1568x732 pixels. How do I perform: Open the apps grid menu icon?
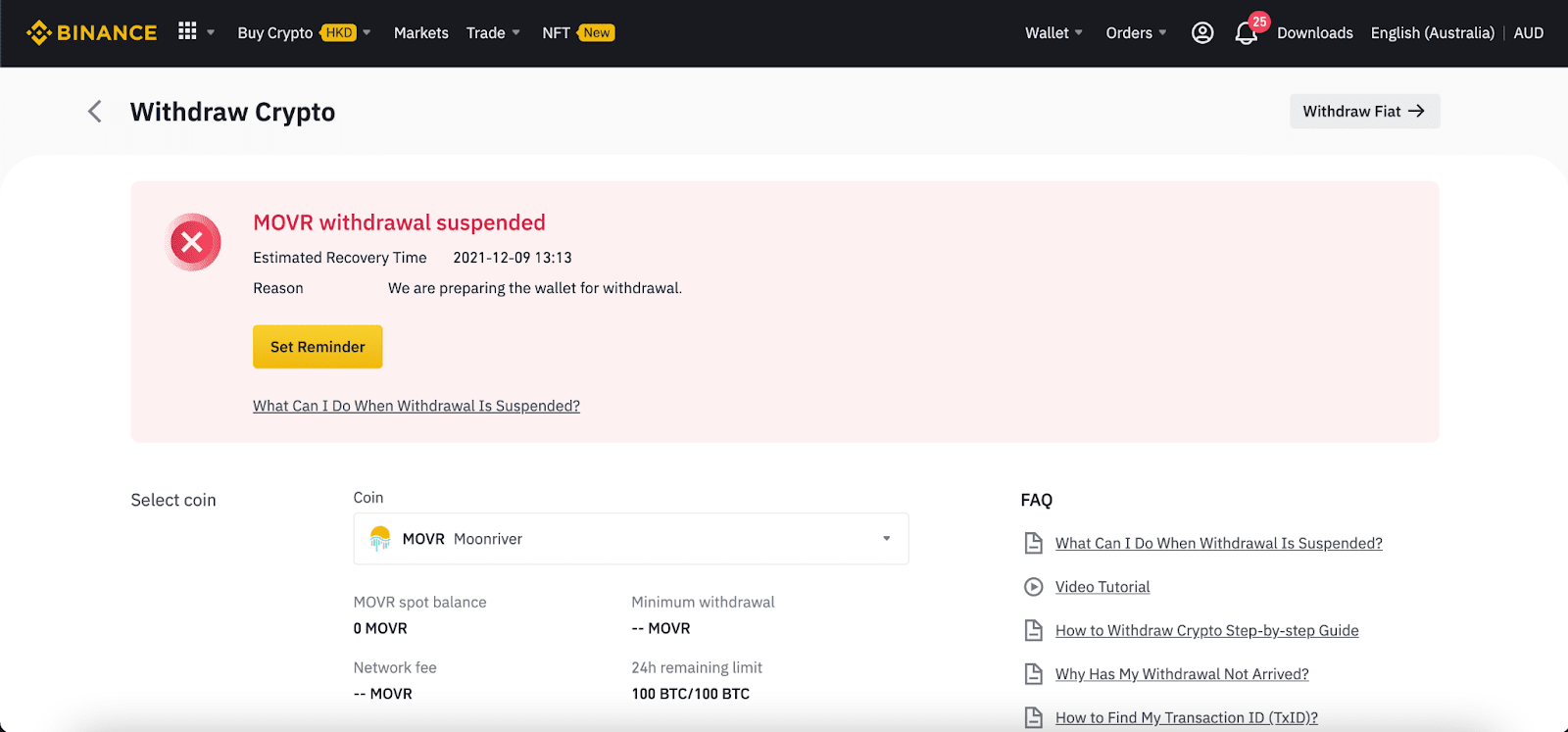coord(187,31)
